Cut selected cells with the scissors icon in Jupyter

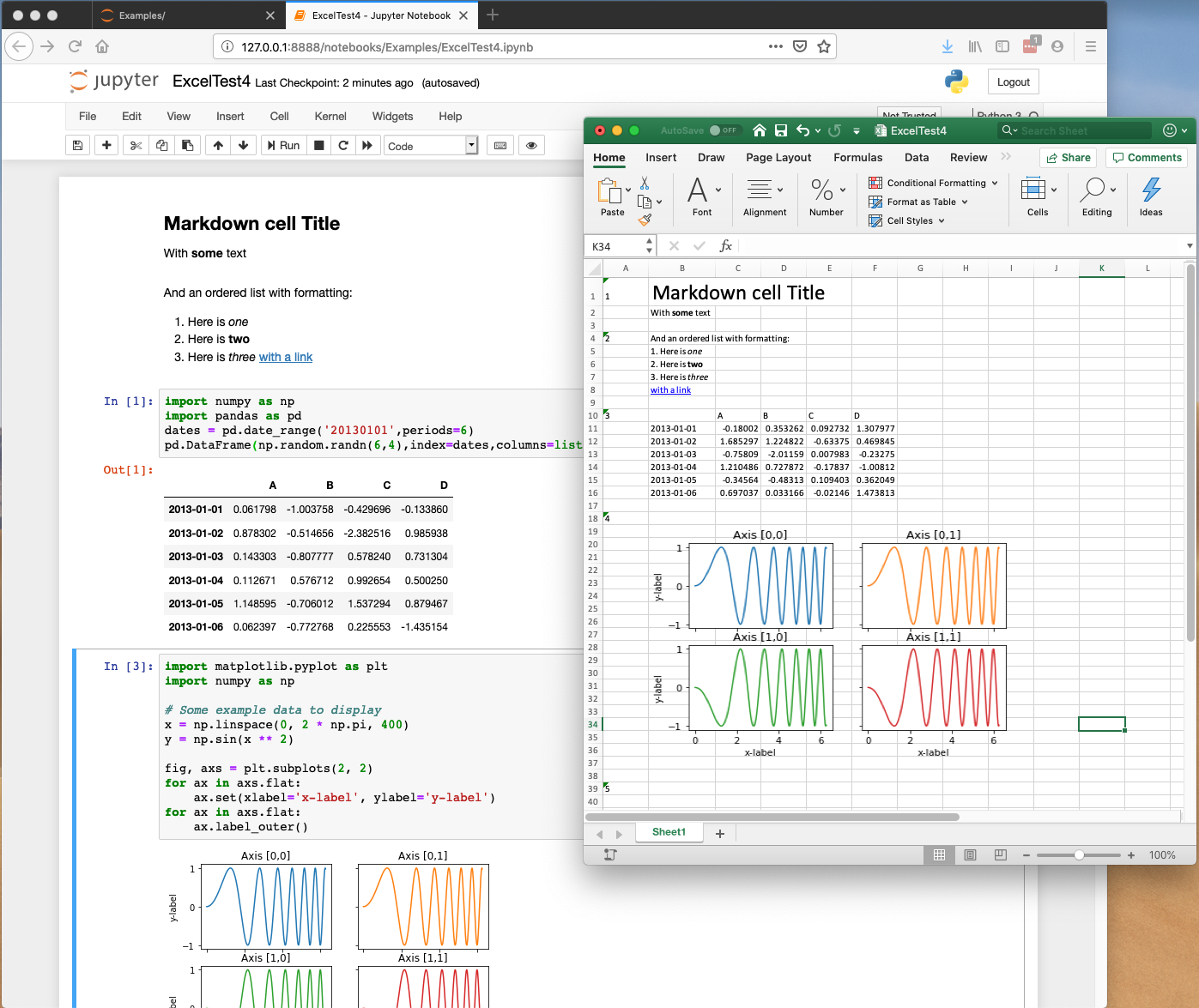pyautogui.click(x=136, y=145)
